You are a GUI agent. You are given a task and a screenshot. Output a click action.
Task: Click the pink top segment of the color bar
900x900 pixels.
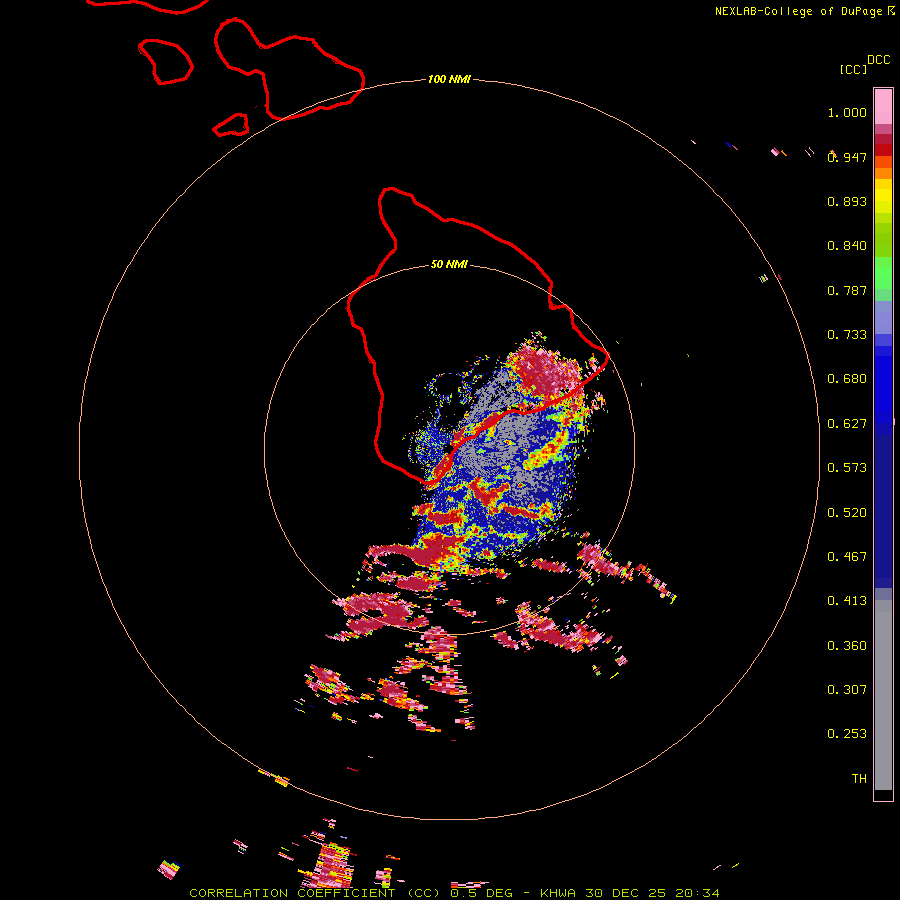tap(883, 106)
